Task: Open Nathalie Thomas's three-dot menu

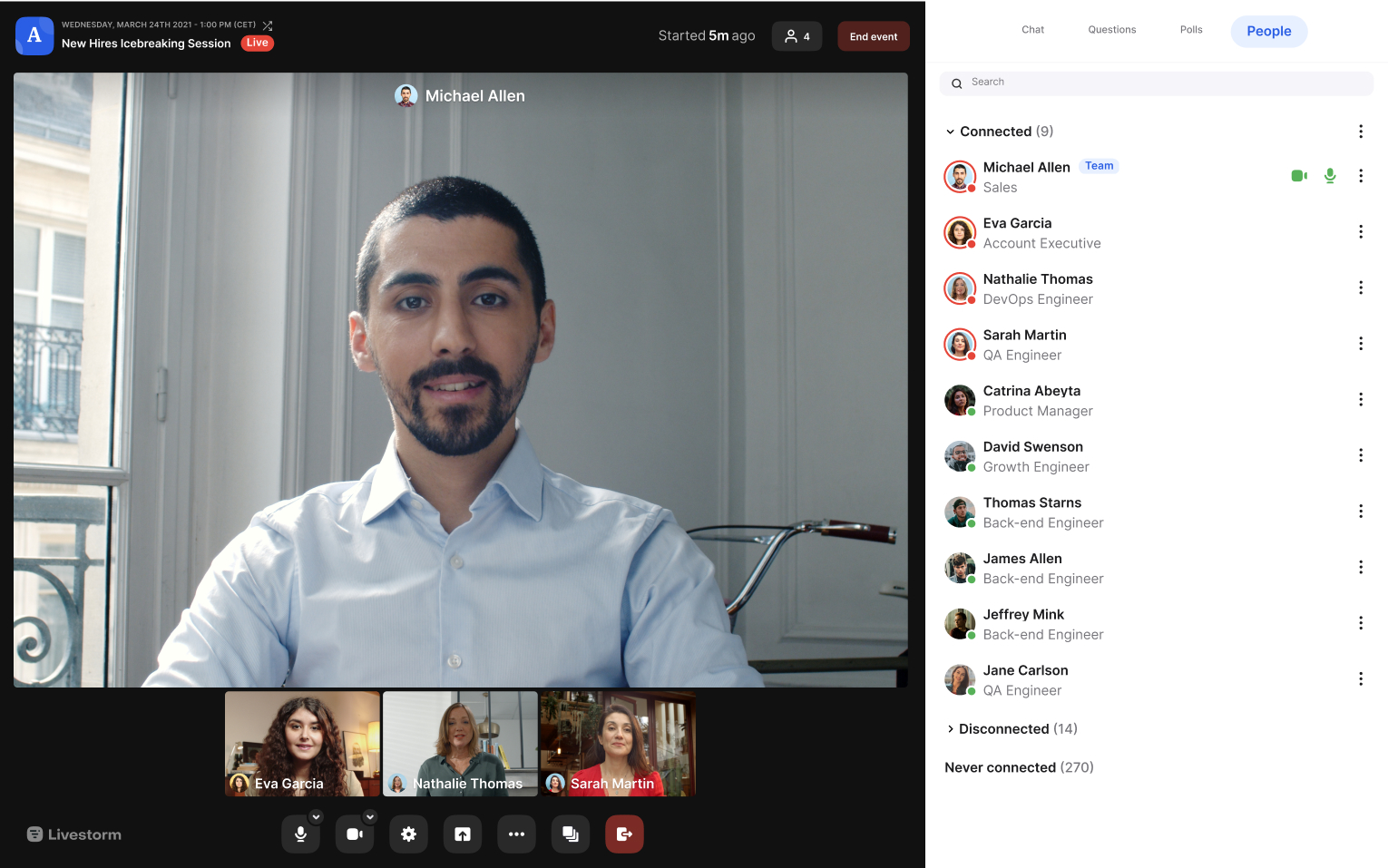Action: click(1361, 288)
